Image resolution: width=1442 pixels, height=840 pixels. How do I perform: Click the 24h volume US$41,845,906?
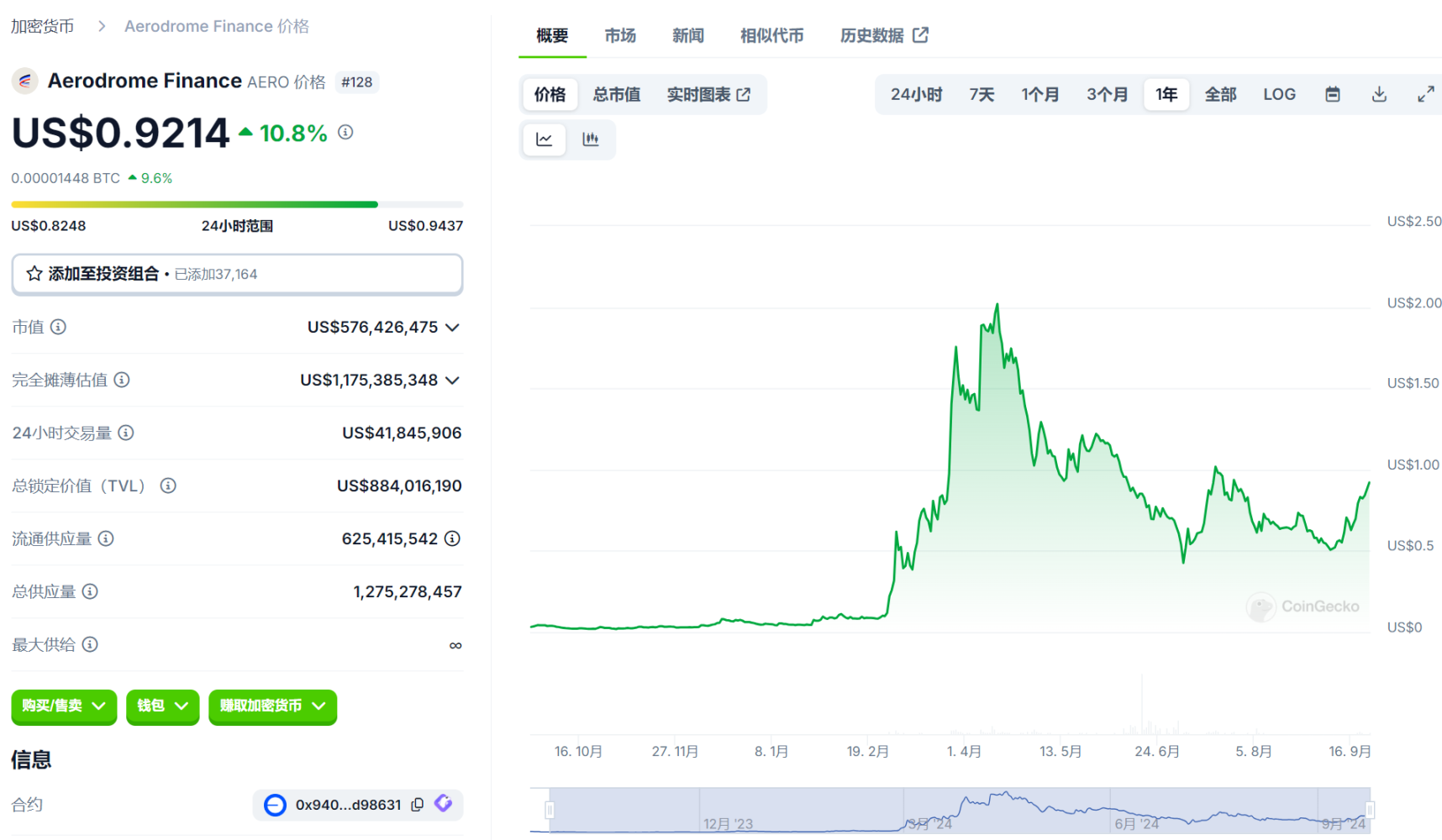pyautogui.click(x=402, y=433)
